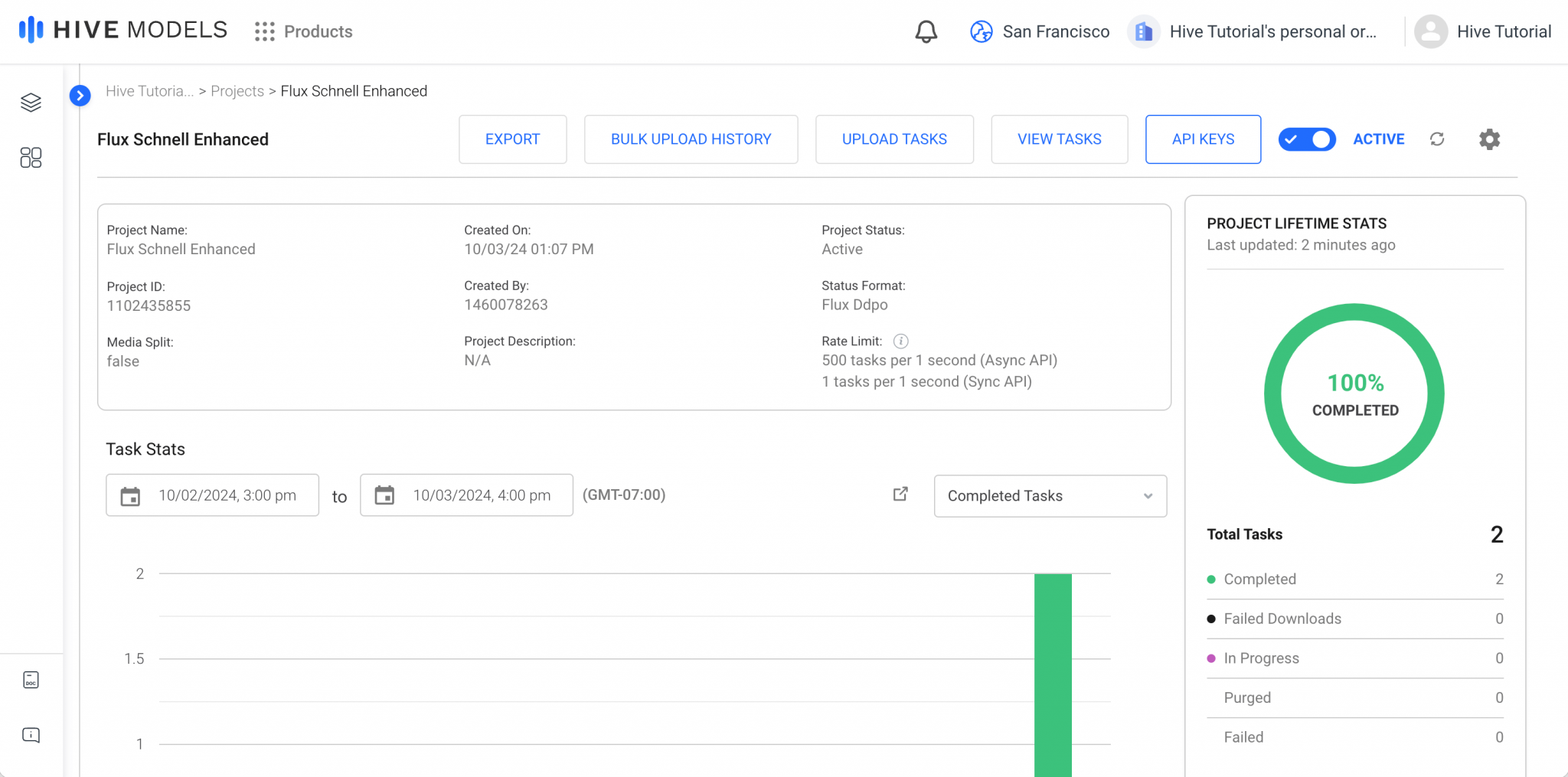Image resolution: width=1568 pixels, height=777 pixels.
Task: Open Task Stats in new view via external link icon
Action: point(899,495)
